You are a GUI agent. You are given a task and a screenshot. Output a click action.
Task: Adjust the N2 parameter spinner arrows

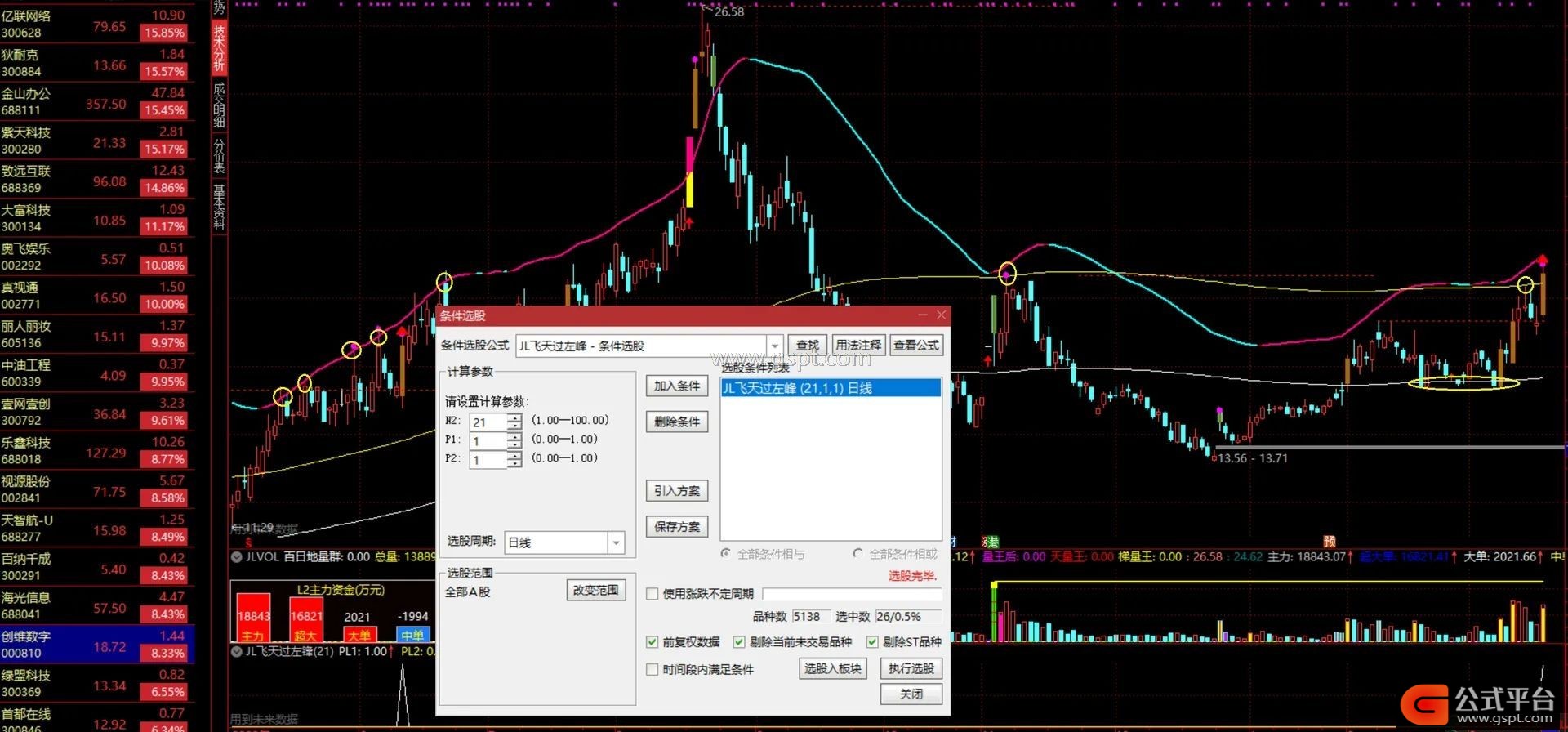coord(514,422)
